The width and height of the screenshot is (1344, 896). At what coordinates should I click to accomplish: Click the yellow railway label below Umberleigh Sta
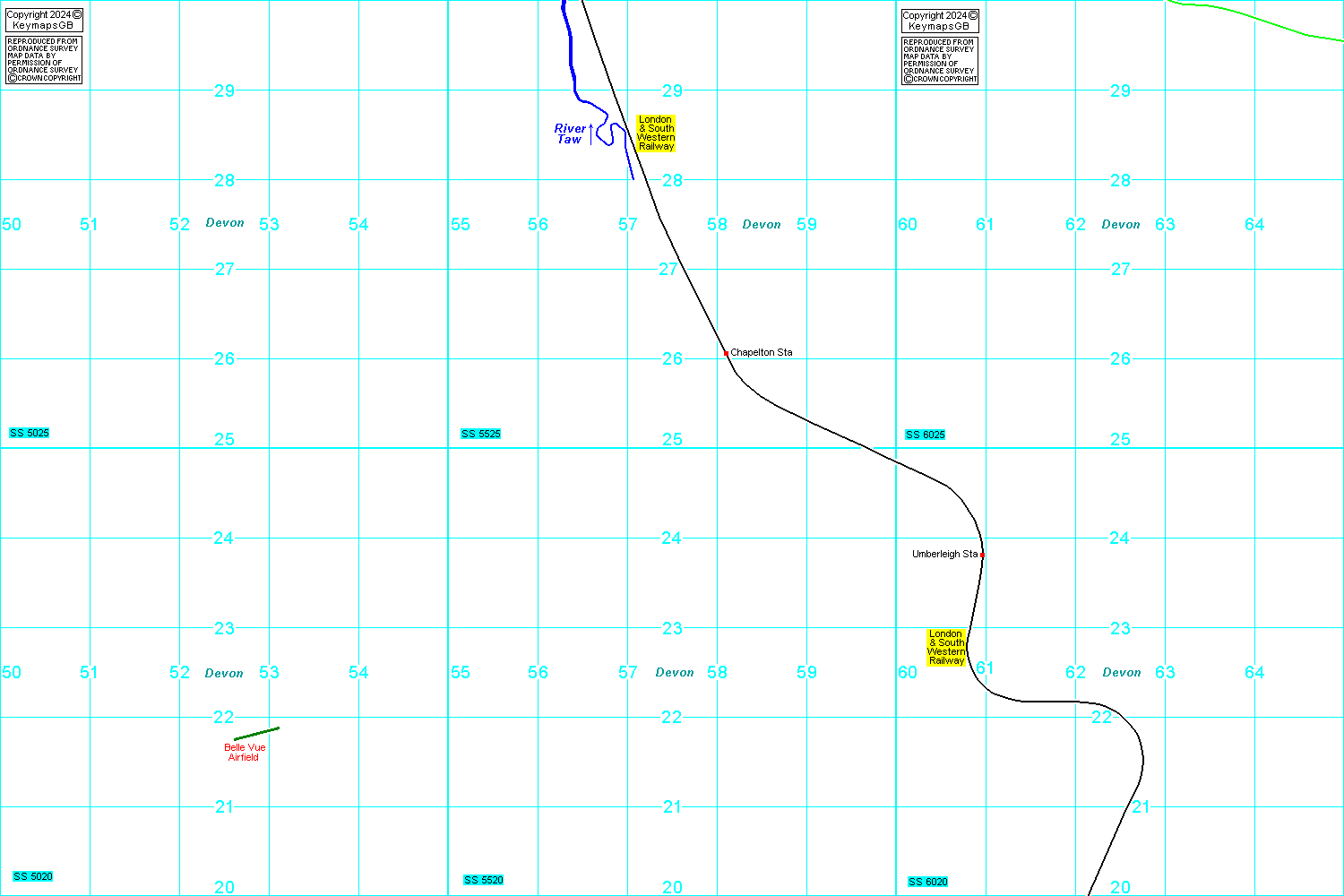pos(946,647)
